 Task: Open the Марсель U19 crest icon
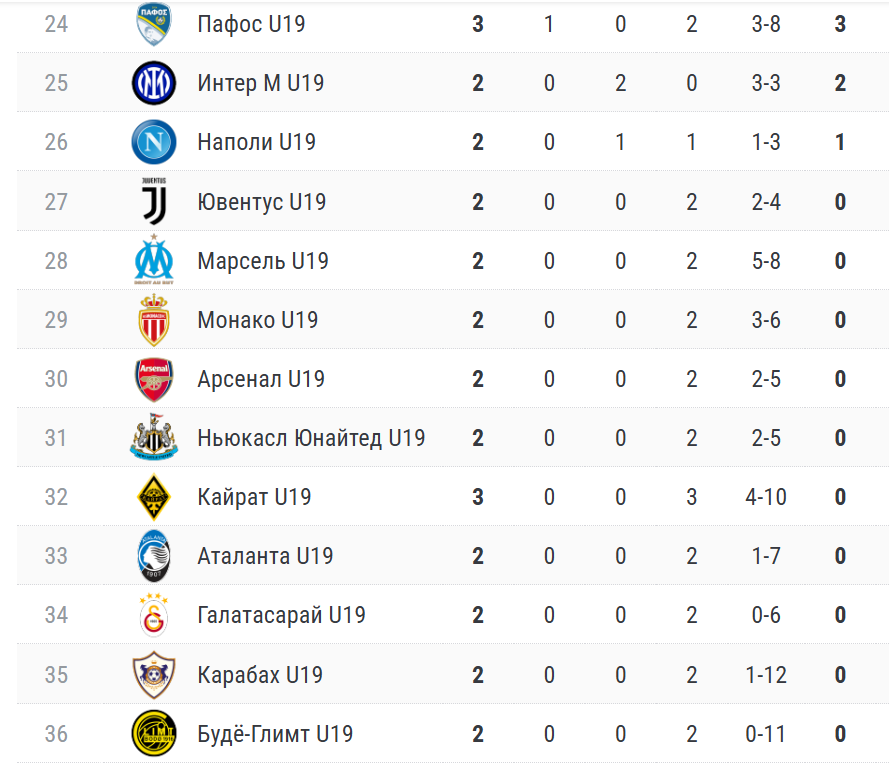click(154, 261)
